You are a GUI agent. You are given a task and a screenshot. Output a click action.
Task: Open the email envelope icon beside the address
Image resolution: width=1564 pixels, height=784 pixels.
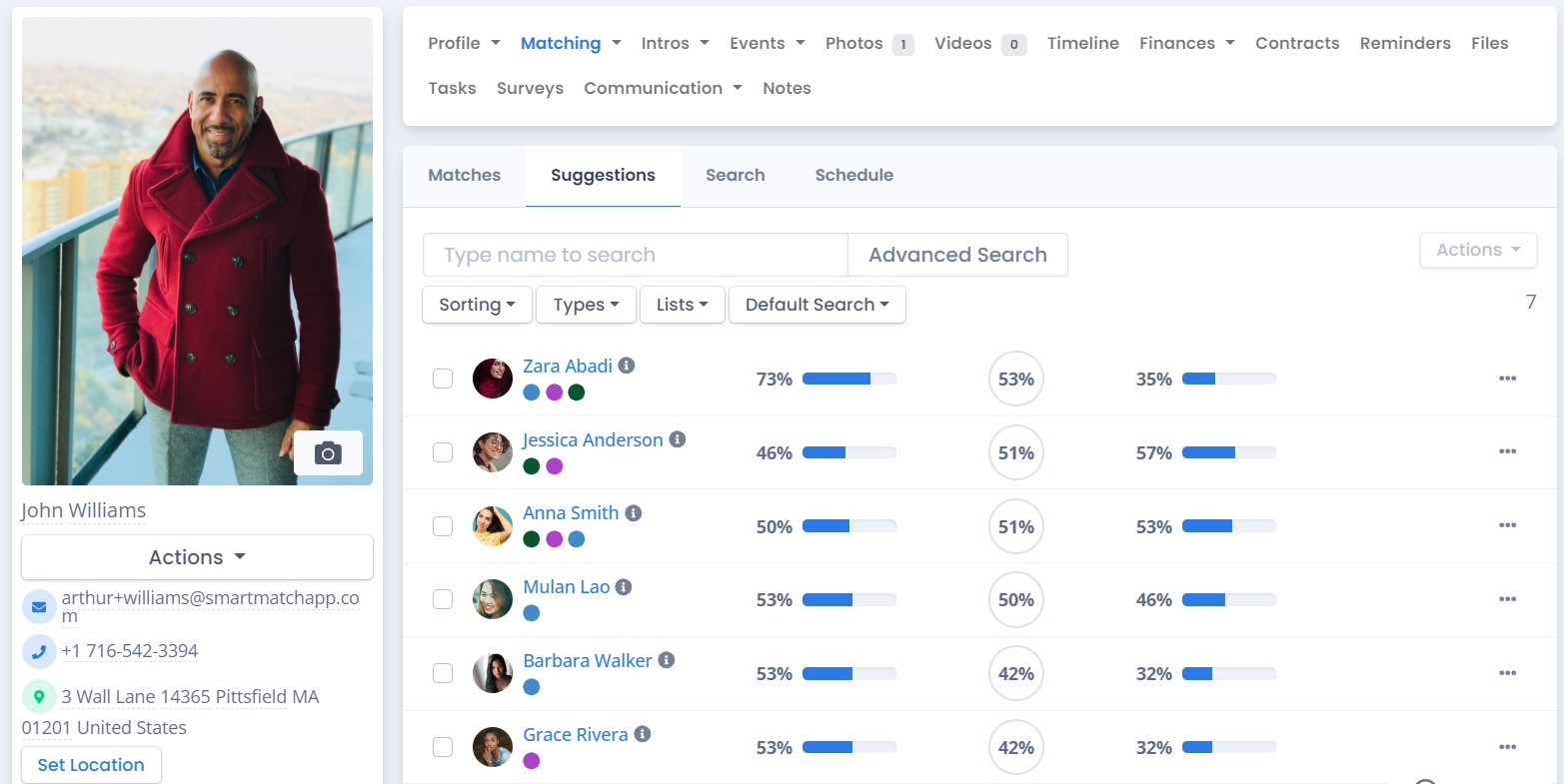[38, 605]
